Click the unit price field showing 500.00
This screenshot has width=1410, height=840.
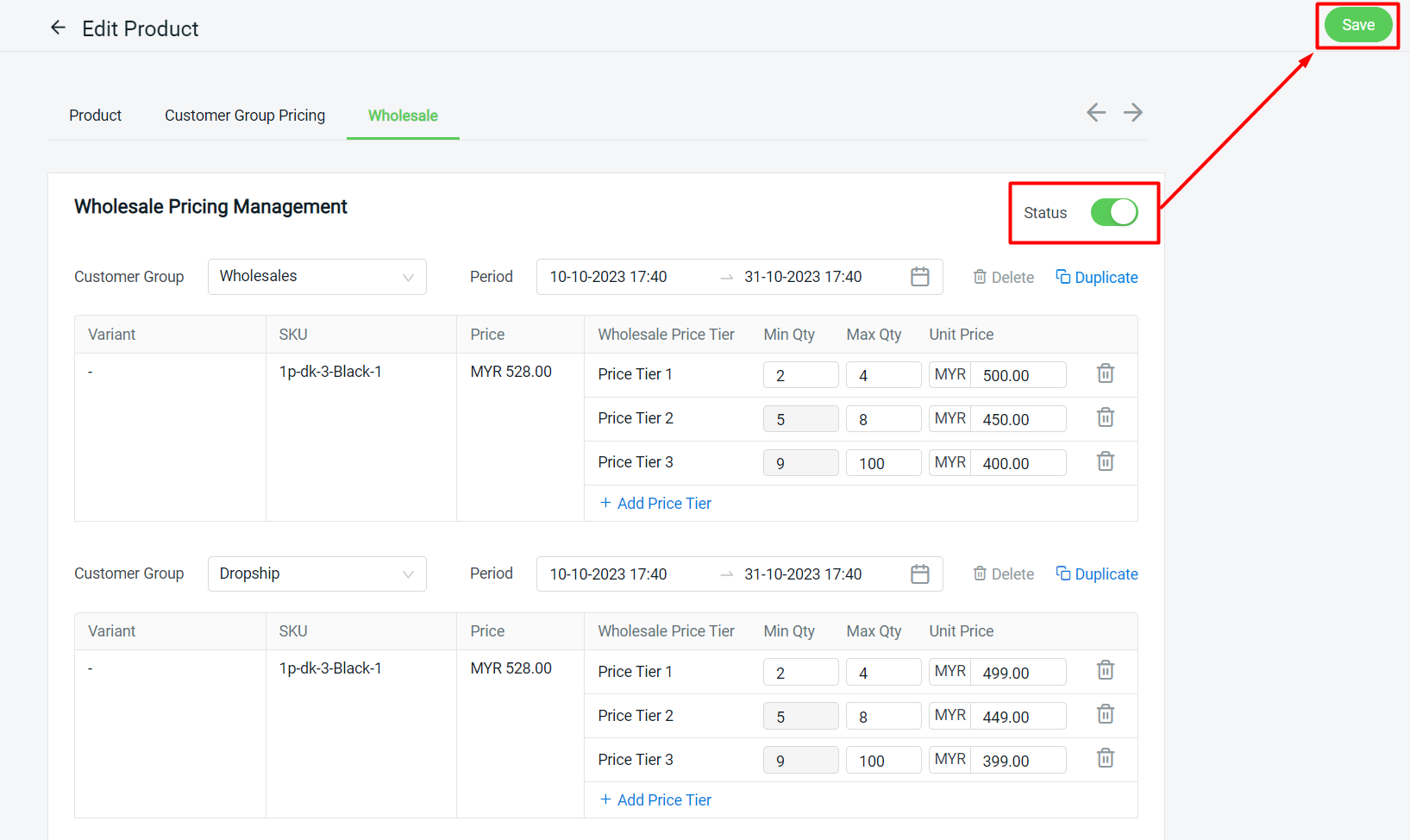tap(1018, 375)
